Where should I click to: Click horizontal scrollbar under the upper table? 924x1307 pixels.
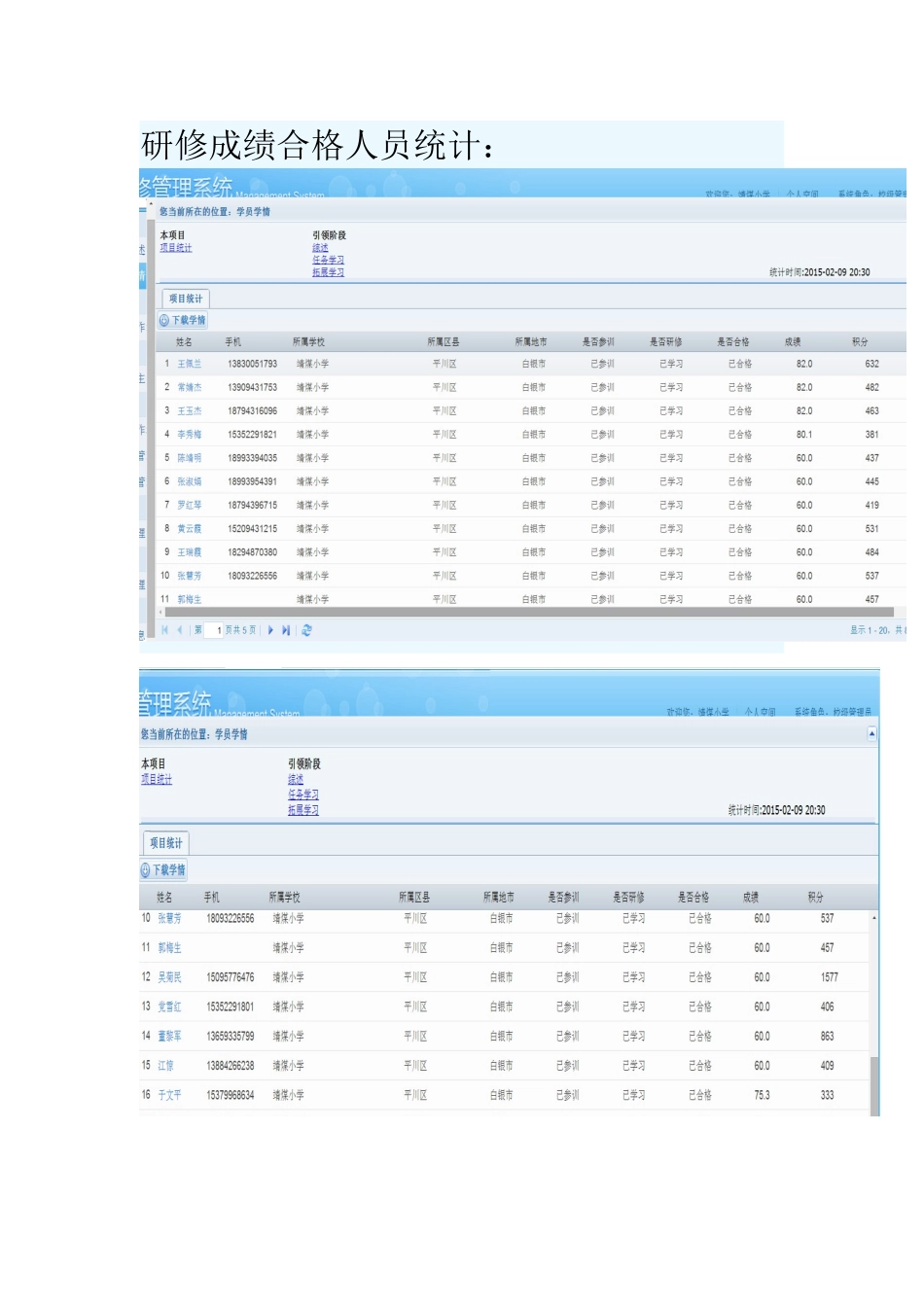[x=531, y=613]
